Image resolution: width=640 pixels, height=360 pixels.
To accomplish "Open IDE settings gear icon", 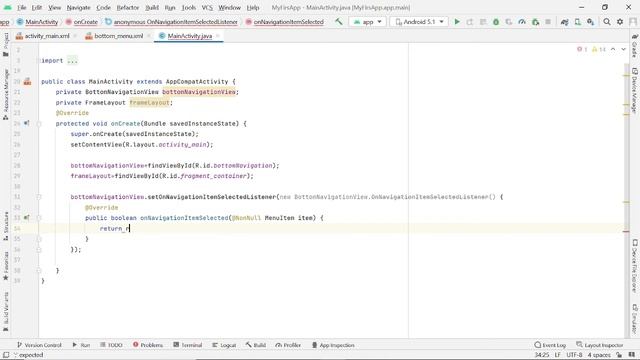I will pyautogui.click(x=620, y=22).
